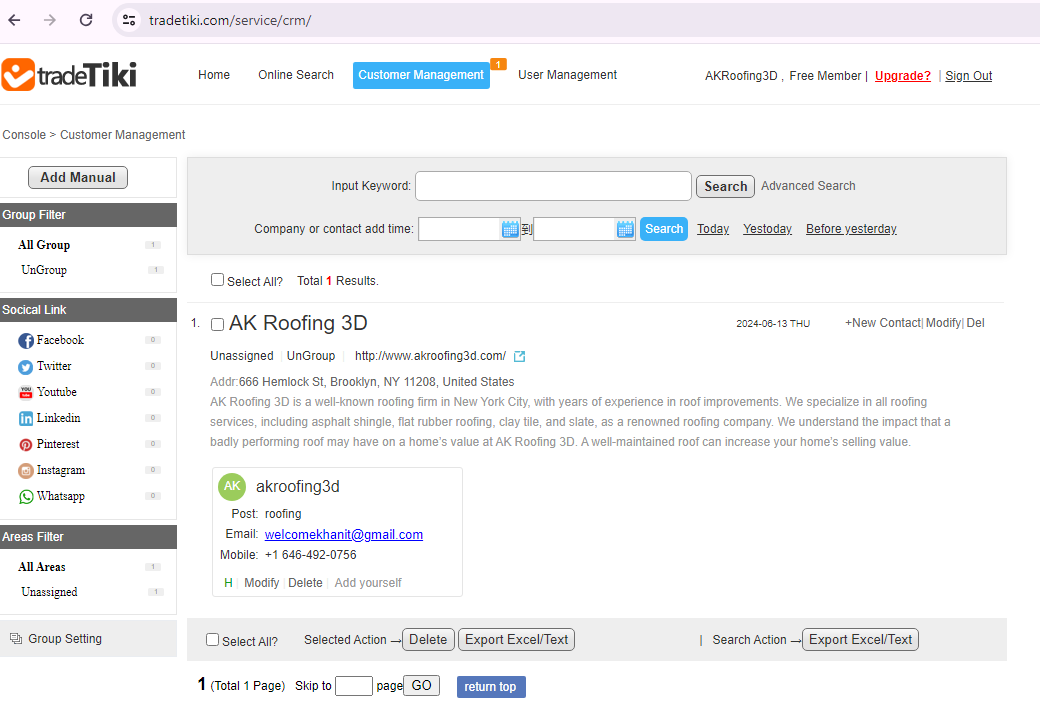
Task: Click Customer Management in the breadcrumb
Action: click(123, 135)
